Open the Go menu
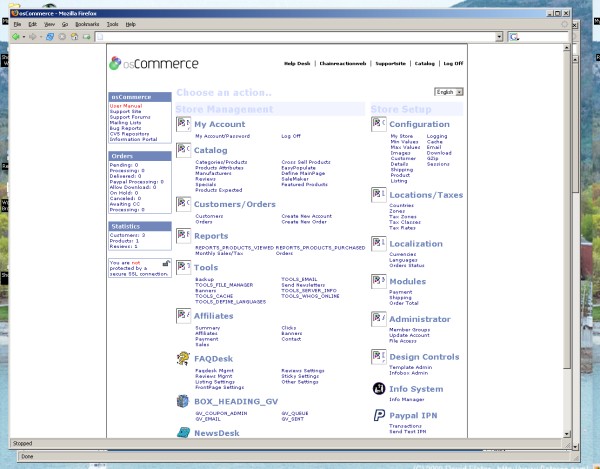 coord(65,24)
